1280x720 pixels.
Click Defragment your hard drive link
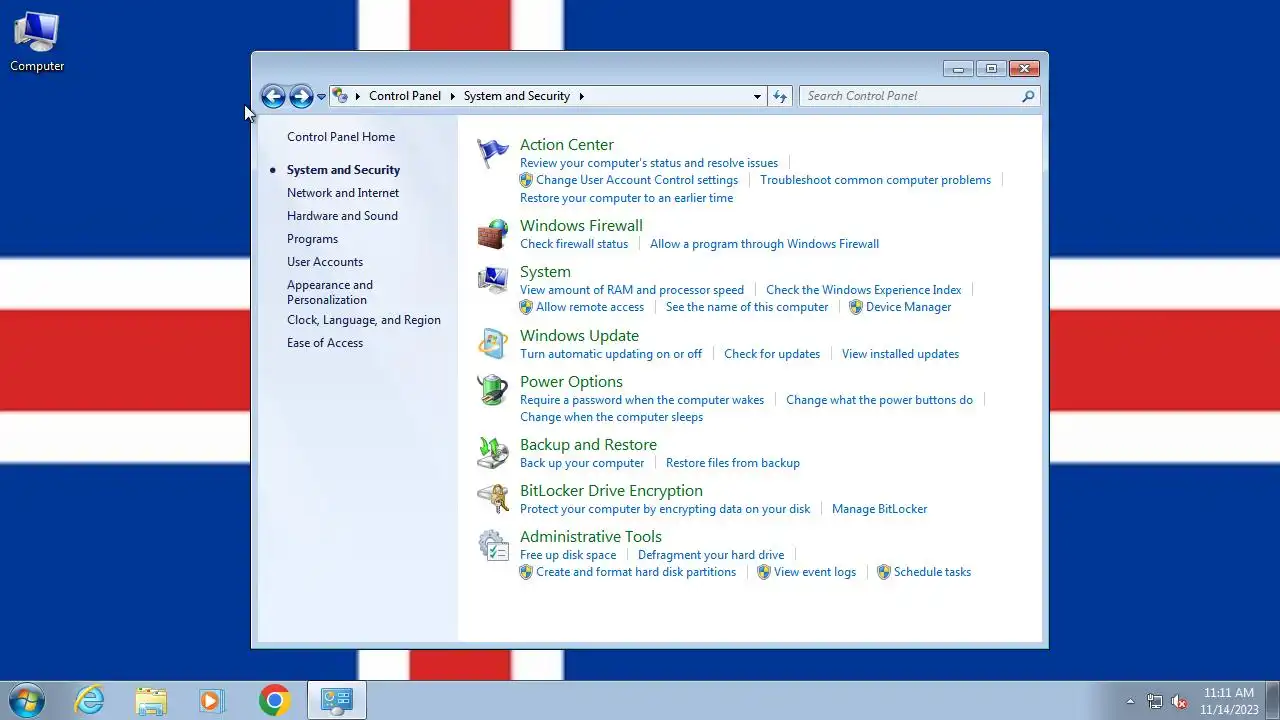[711, 555]
